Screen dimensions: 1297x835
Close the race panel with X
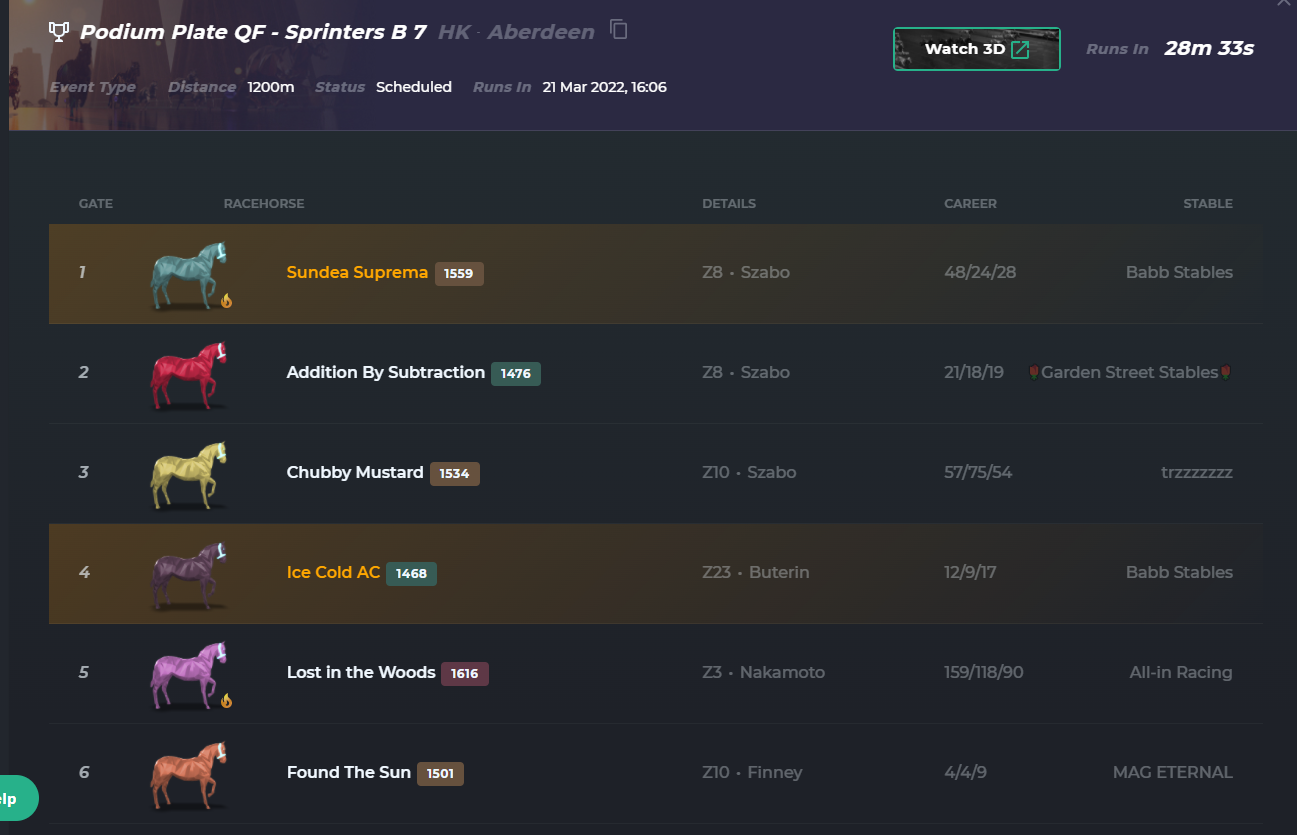(1284, 4)
